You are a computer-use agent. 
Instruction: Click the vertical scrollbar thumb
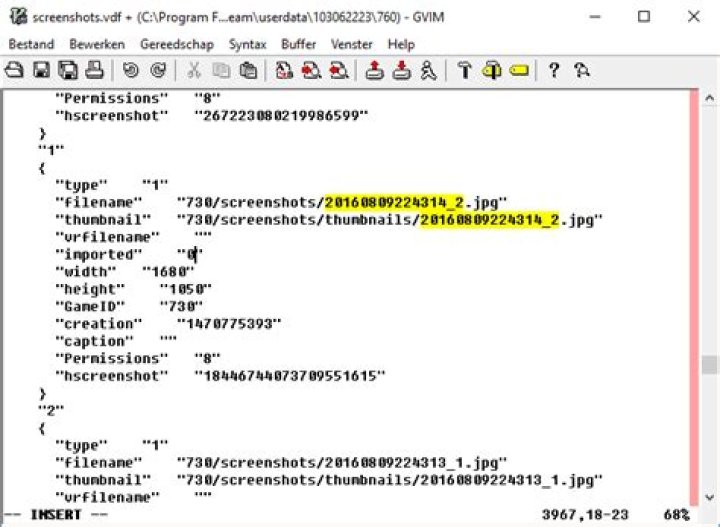point(709,365)
